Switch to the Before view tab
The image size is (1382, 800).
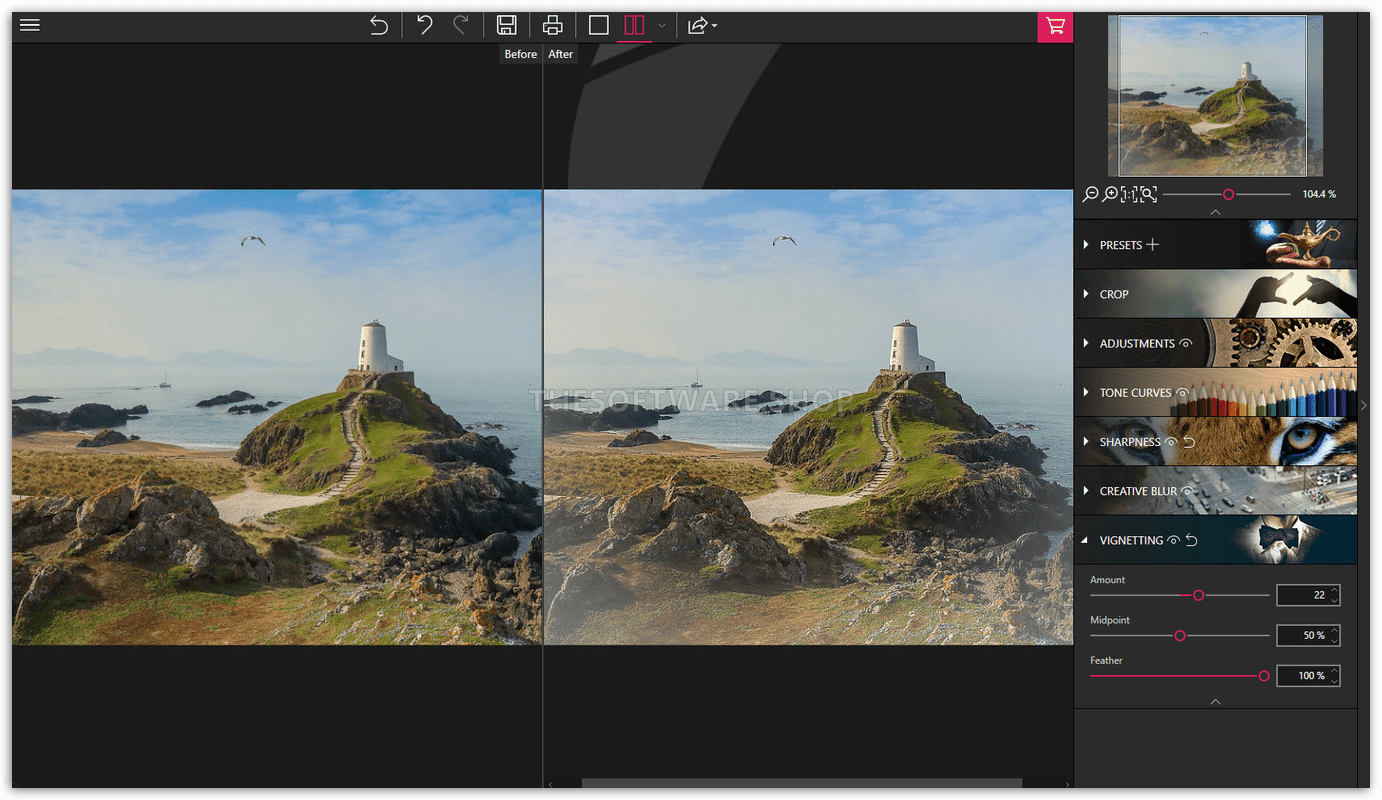(520, 53)
